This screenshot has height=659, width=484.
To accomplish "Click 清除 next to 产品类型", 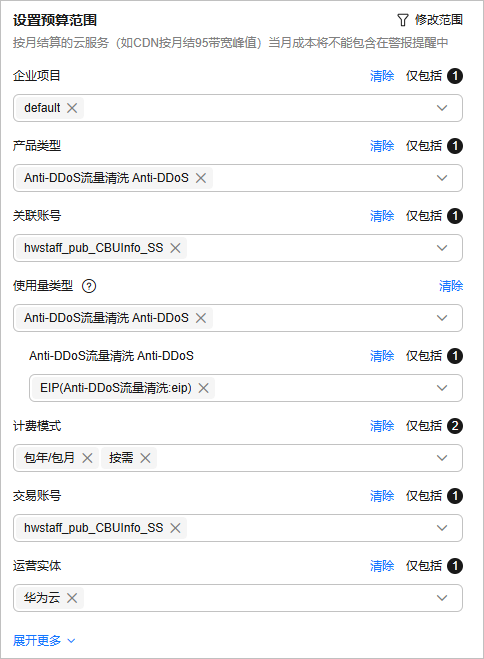I will click(382, 146).
